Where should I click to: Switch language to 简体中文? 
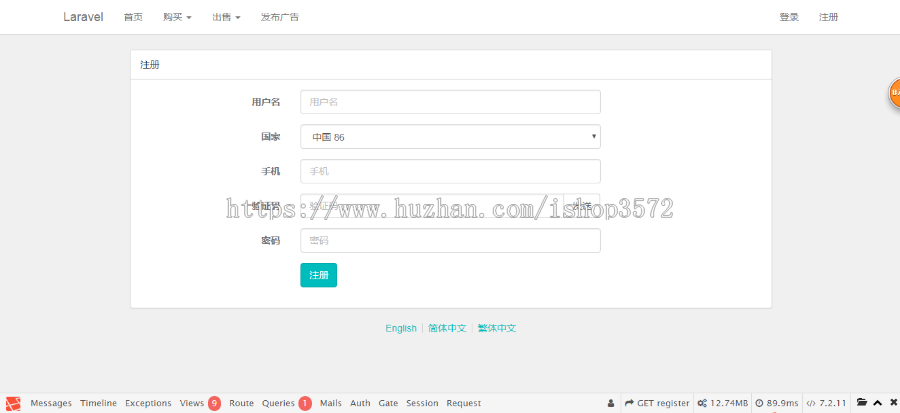(x=447, y=328)
